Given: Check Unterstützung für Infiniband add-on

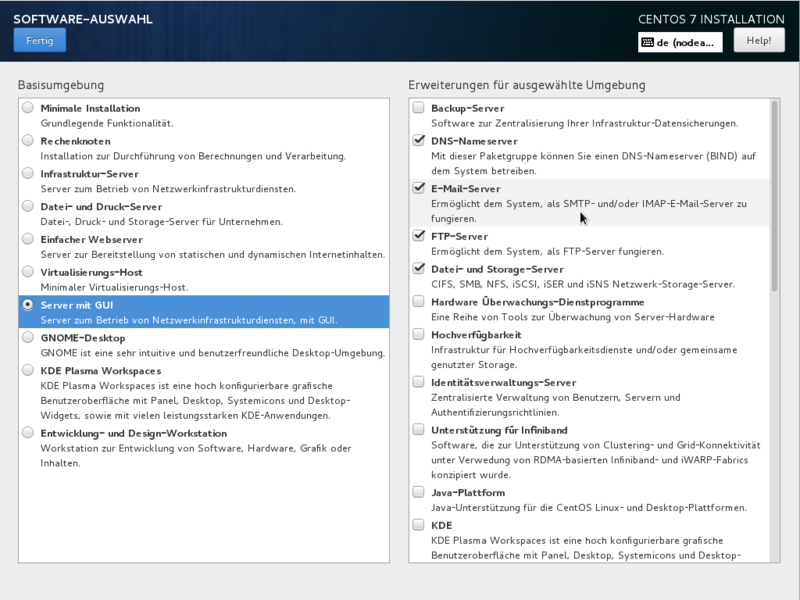Looking at the screenshot, I should tap(418, 430).
